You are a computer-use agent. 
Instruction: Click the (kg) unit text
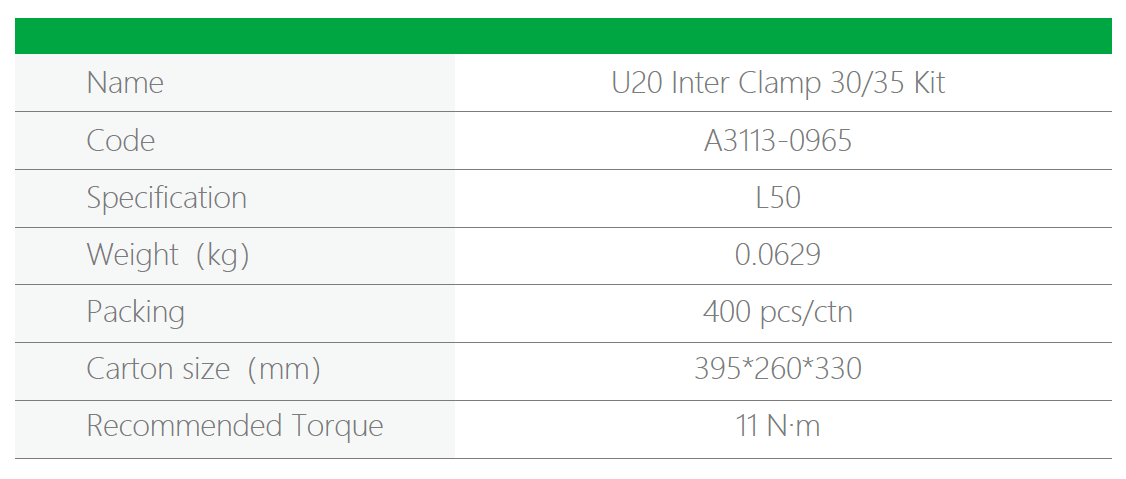pos(222,256)
